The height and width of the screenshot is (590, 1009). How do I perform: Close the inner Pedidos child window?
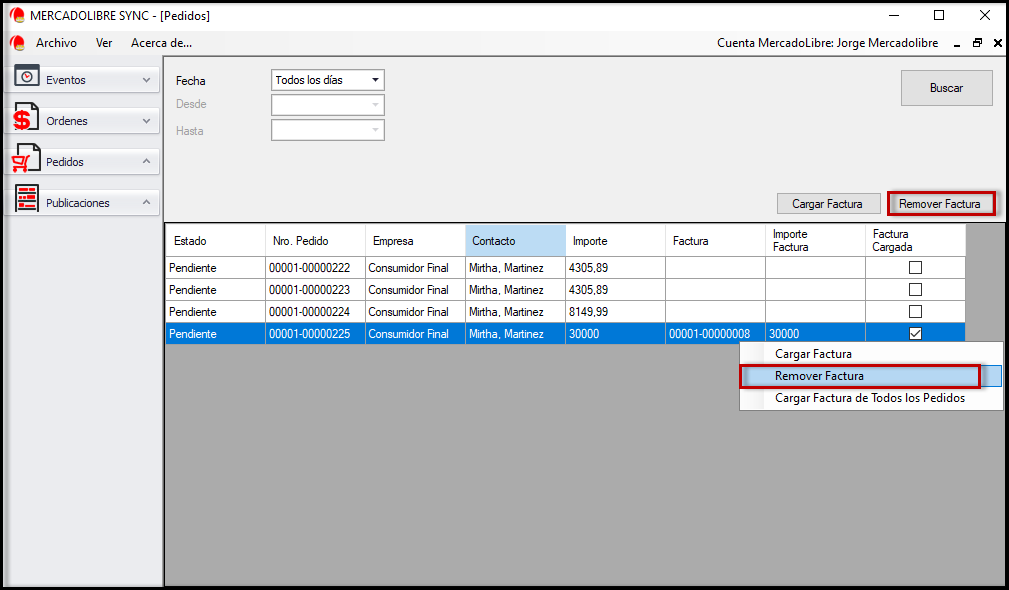(997, 43)
